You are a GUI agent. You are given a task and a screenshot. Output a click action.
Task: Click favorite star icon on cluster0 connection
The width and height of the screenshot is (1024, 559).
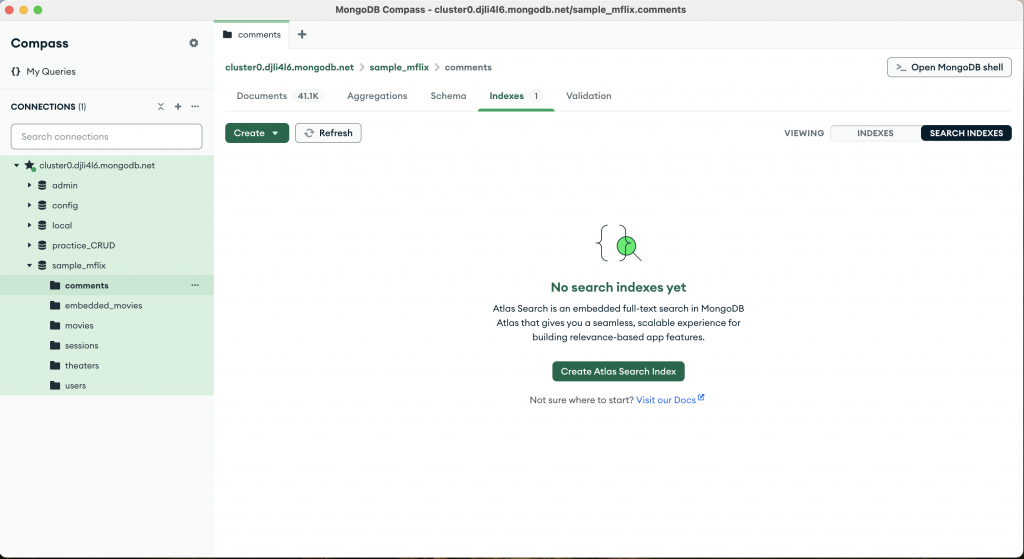pos(29,165)
